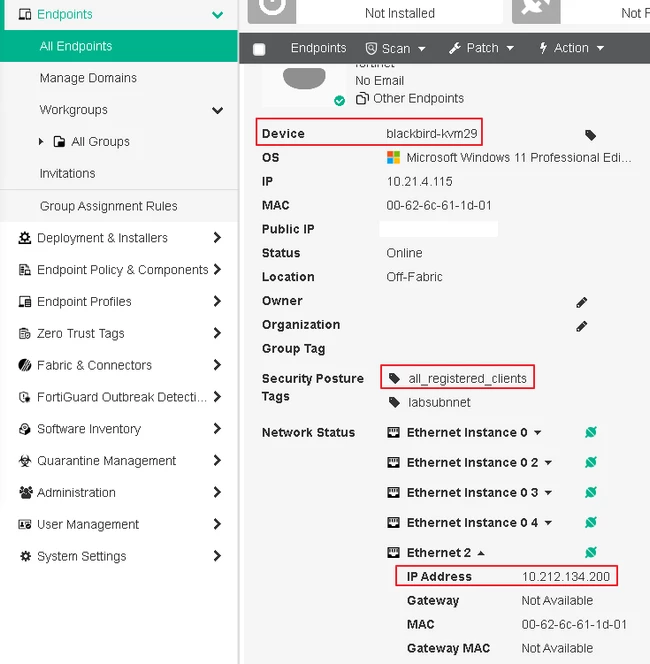Open Group Assignment Rules

[x=108, y=206]
